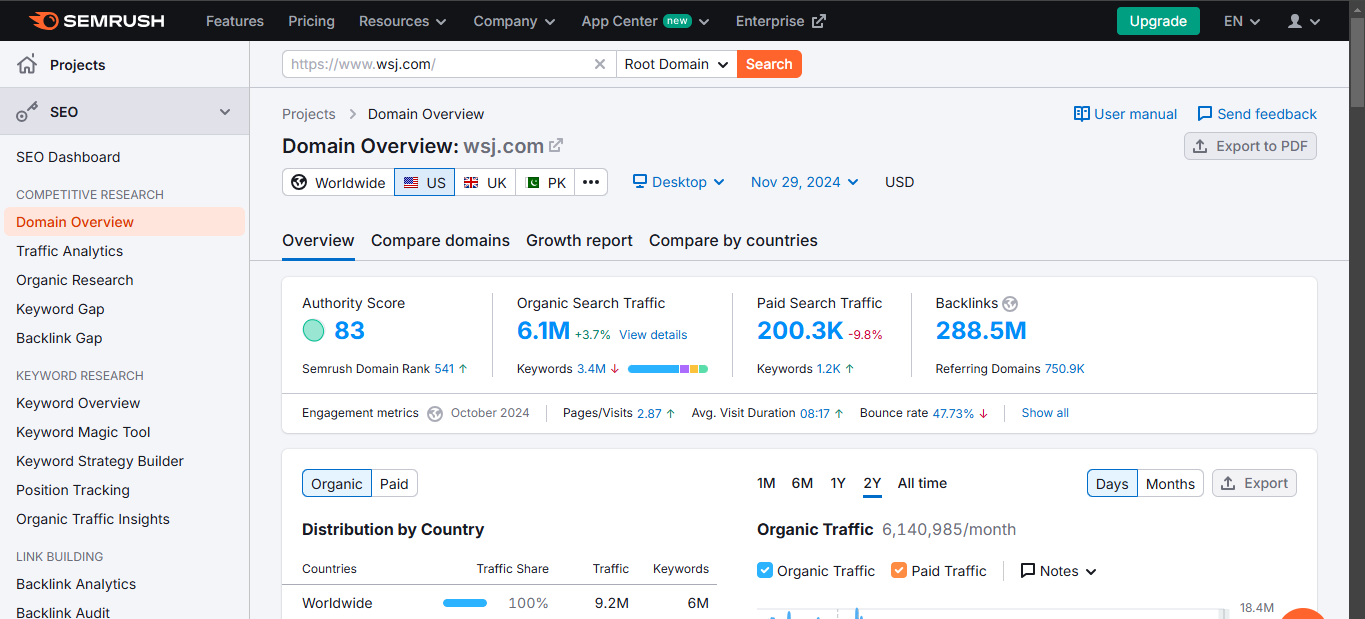Expand the Notes dropdown

(x=1059, y=570)
